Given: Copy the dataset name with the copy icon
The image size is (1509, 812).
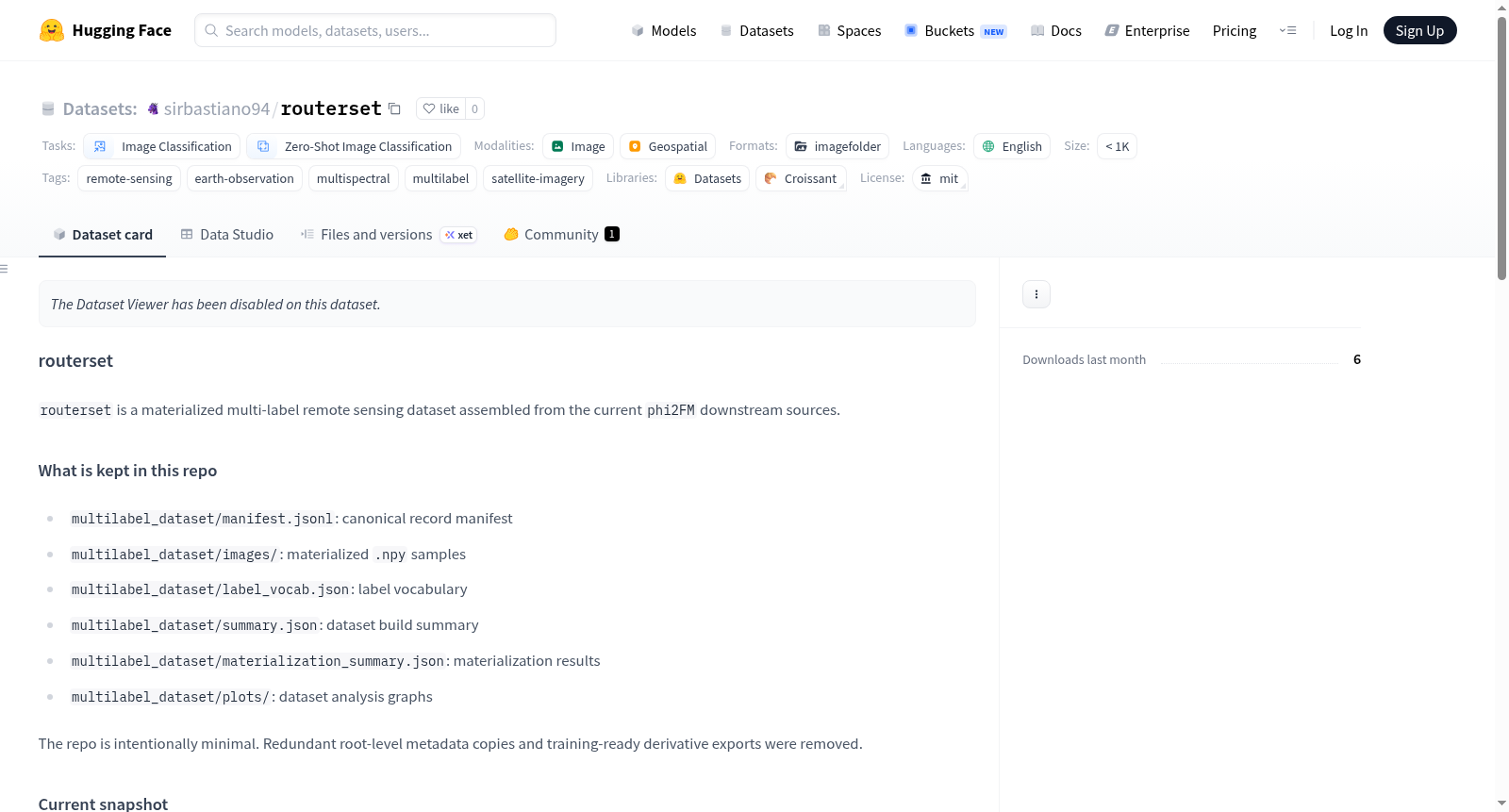Looking at the screenshot, I should click(394, 108).
